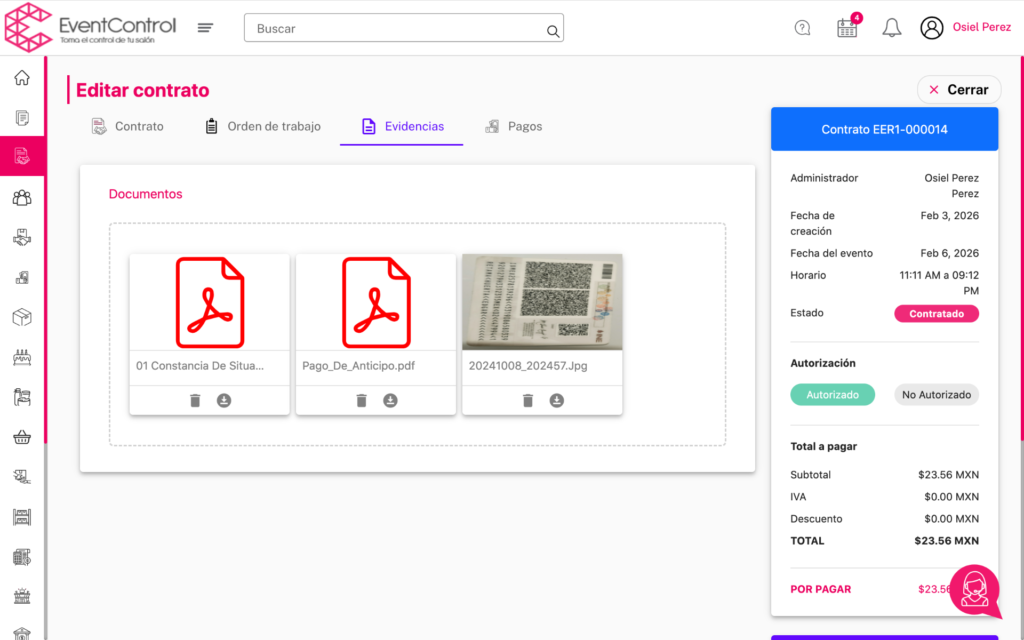The height and width of the screenshot is (640, 1024).
Task: Select the Autorizado option
Action: pos(832,395)
